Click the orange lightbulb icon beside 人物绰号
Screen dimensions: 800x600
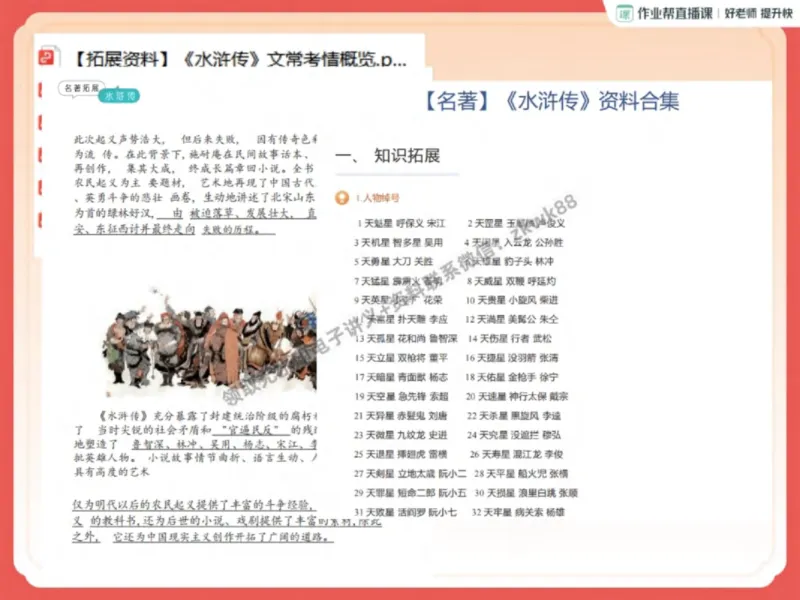(x=342, y=197)
